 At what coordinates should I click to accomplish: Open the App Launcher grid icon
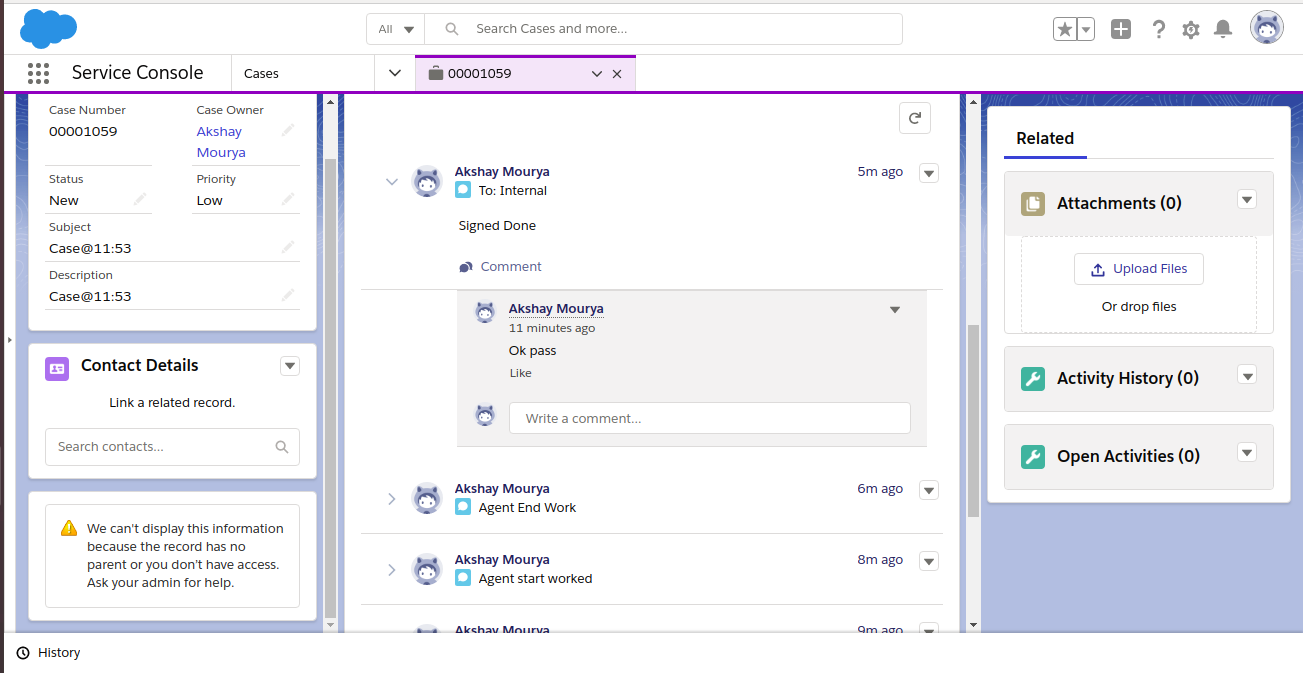[x=38, y=73]
